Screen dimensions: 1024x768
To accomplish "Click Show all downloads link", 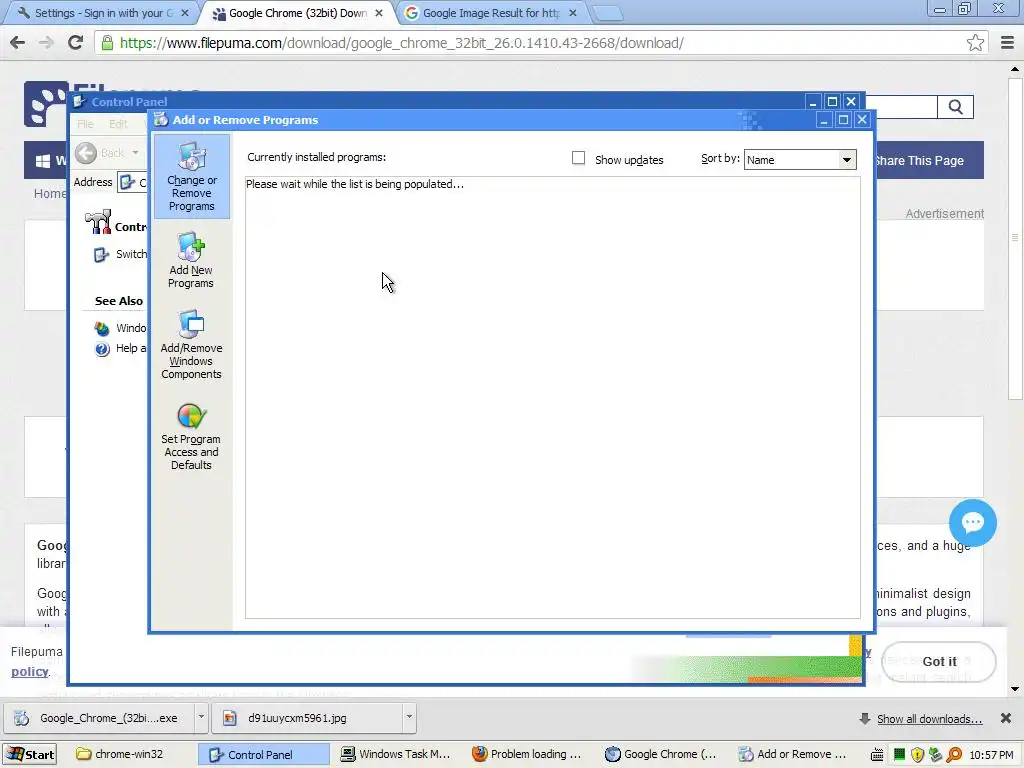I will [x=929, y=719].
